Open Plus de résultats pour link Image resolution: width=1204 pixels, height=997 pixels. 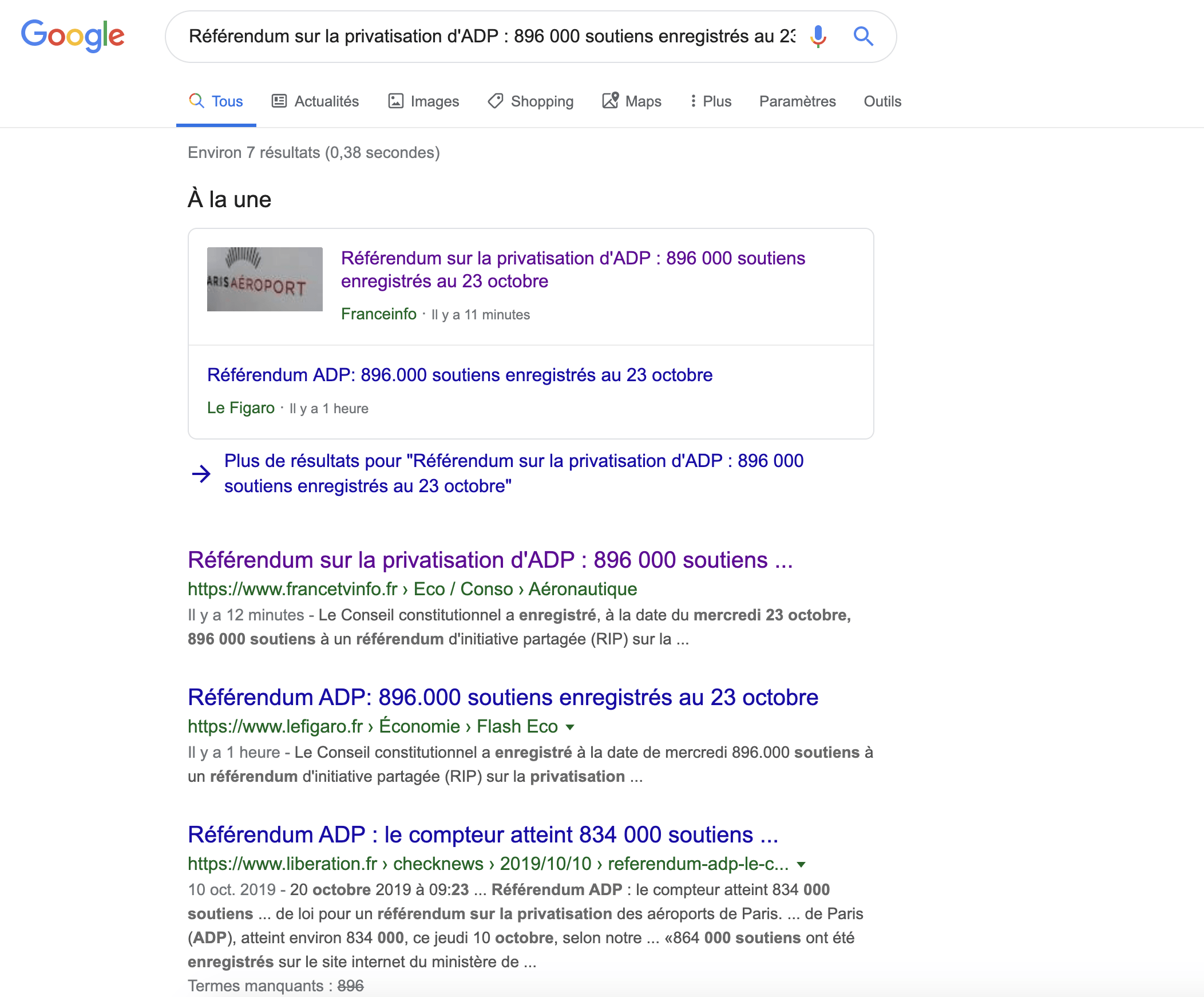click(x=514, y=473)
